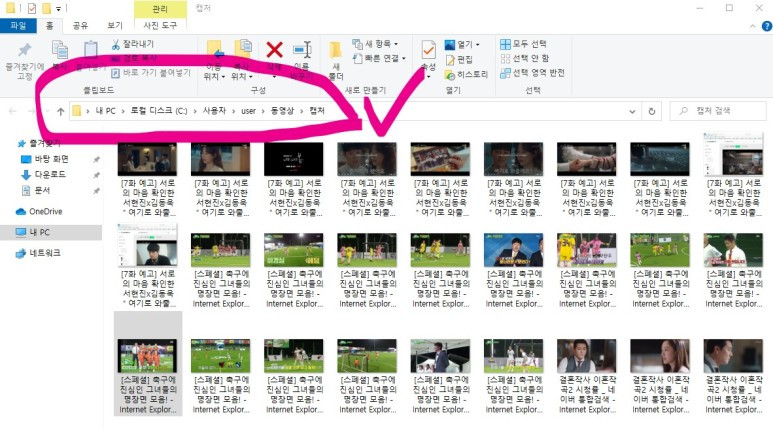
Task: Open Easy access (빠른 연결) dropdown
Action: click(x=379, y=59)
